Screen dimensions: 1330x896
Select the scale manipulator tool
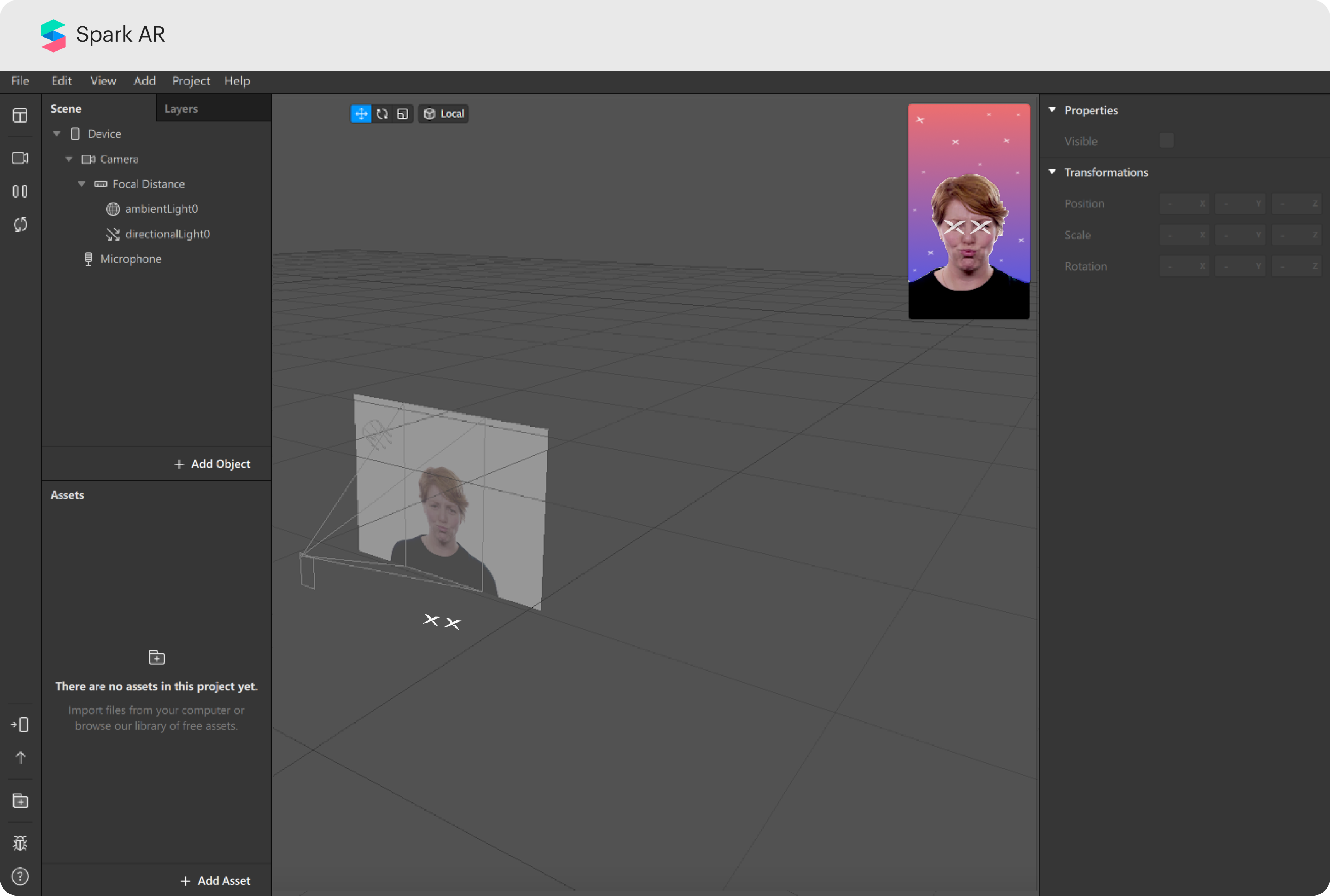[x=403, y=114]
